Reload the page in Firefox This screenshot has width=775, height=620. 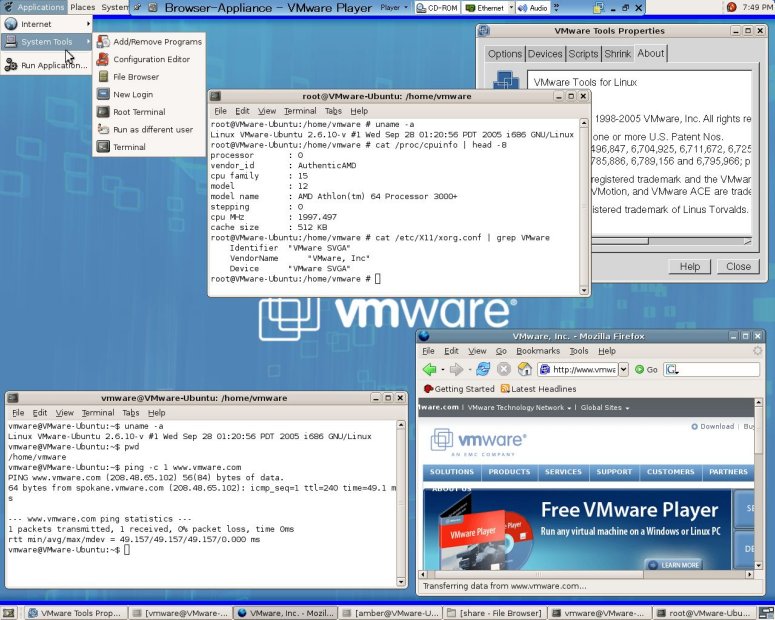[483, 369]
